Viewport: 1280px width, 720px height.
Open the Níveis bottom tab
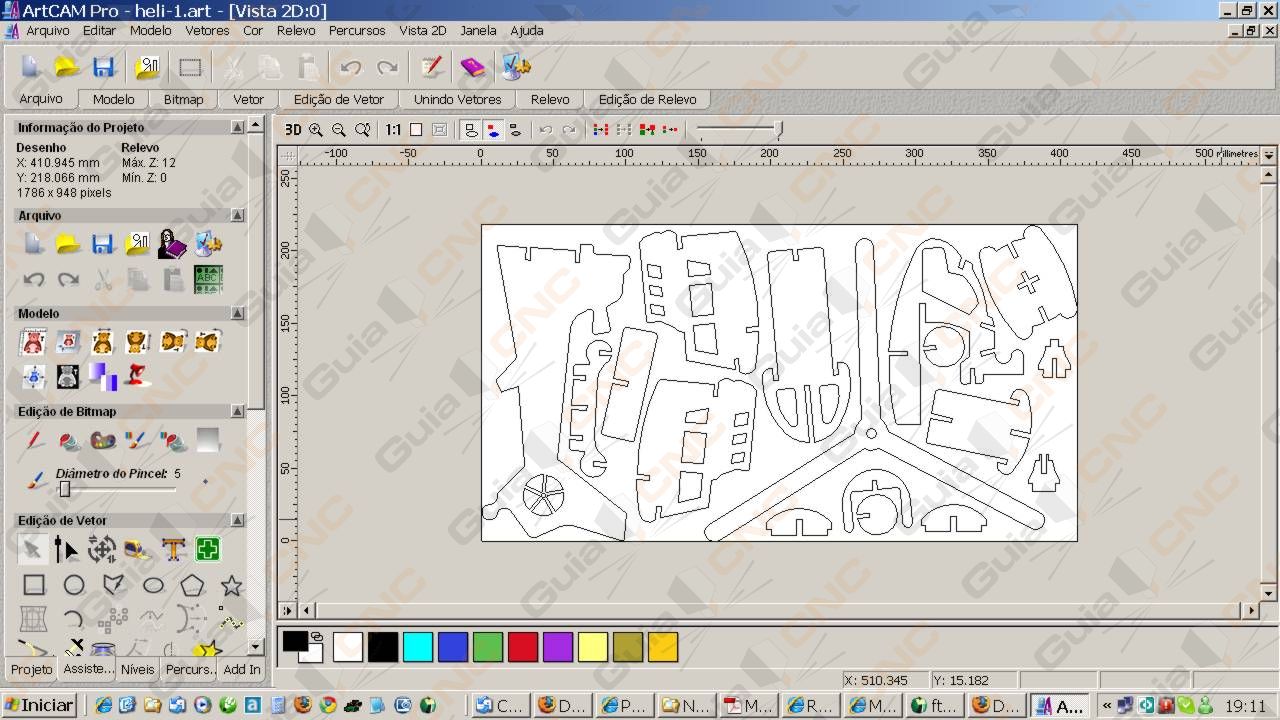[x=138, y=669]
